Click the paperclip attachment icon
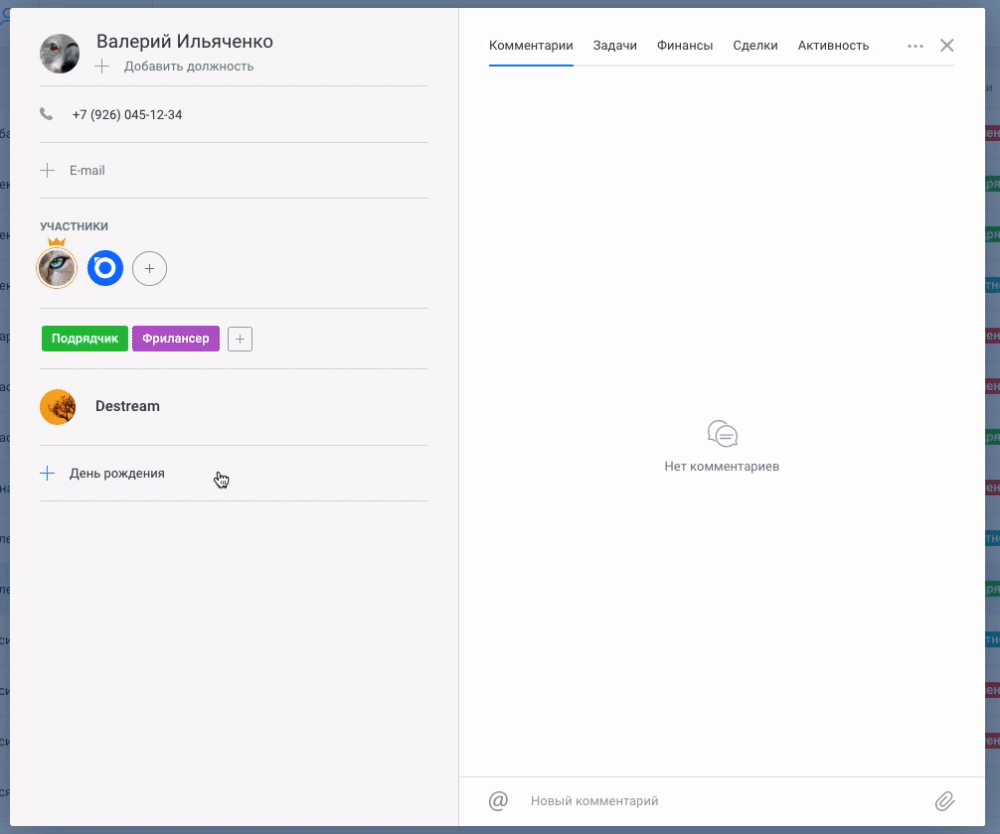 click(945, 801)
